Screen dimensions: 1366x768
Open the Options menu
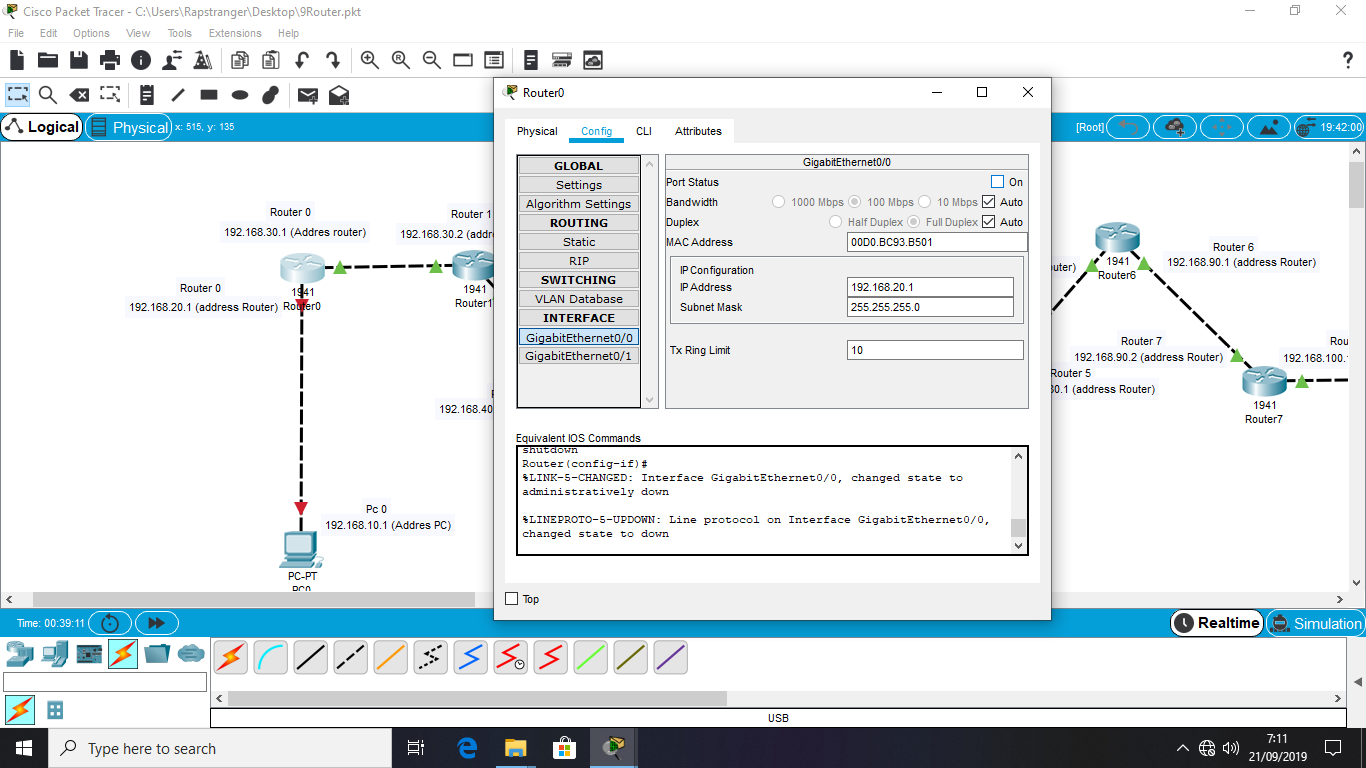click(91, 33)
